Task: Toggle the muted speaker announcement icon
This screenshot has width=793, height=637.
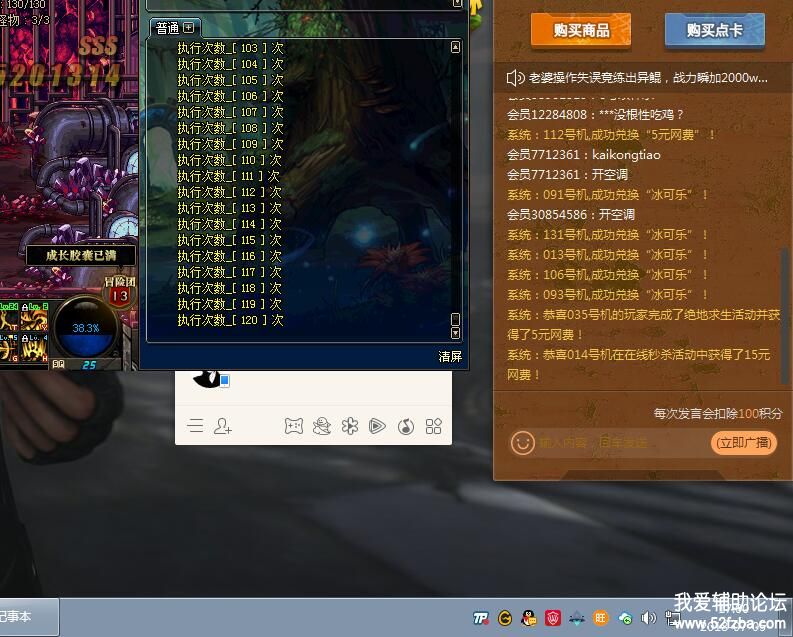Action: point(515,77)
